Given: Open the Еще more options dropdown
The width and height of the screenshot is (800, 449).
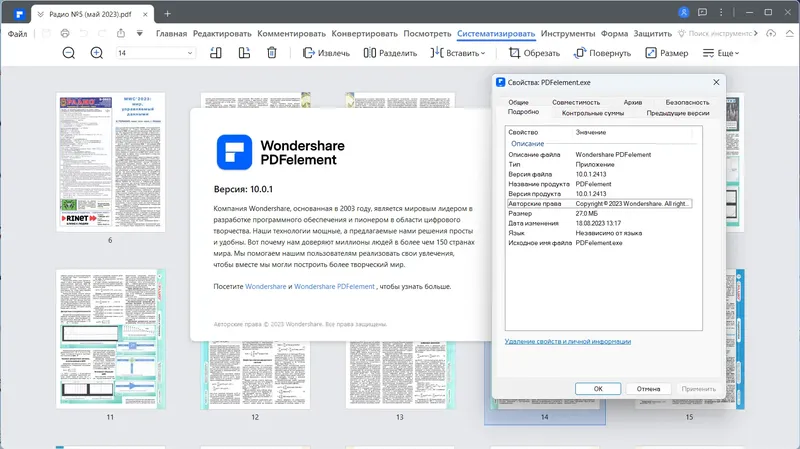Looking at the screenshot, I should click(x=720, y=53).
